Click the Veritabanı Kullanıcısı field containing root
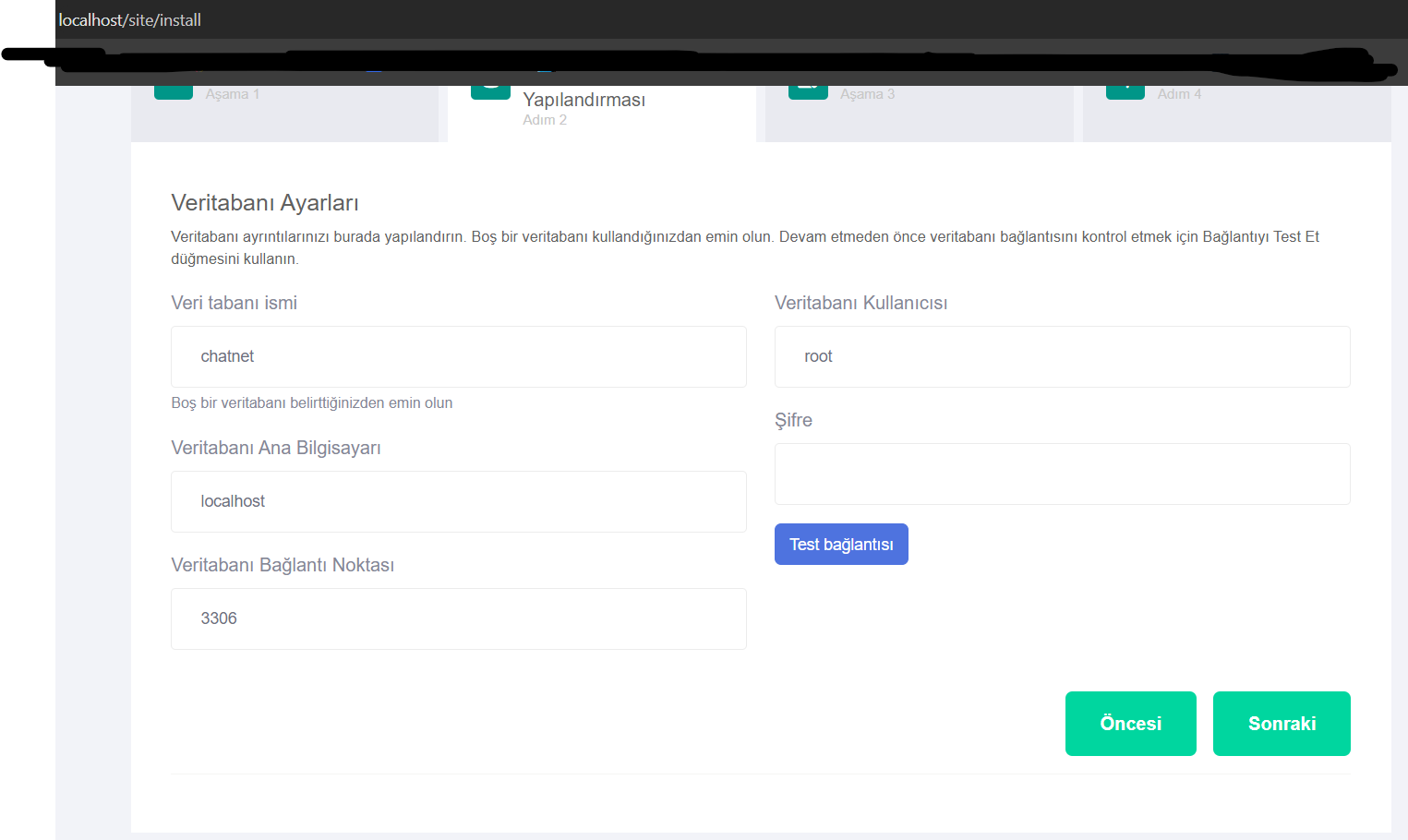Image resolution: width=1408 pixels, height=840 pixels. click(x=1062, y=356)
